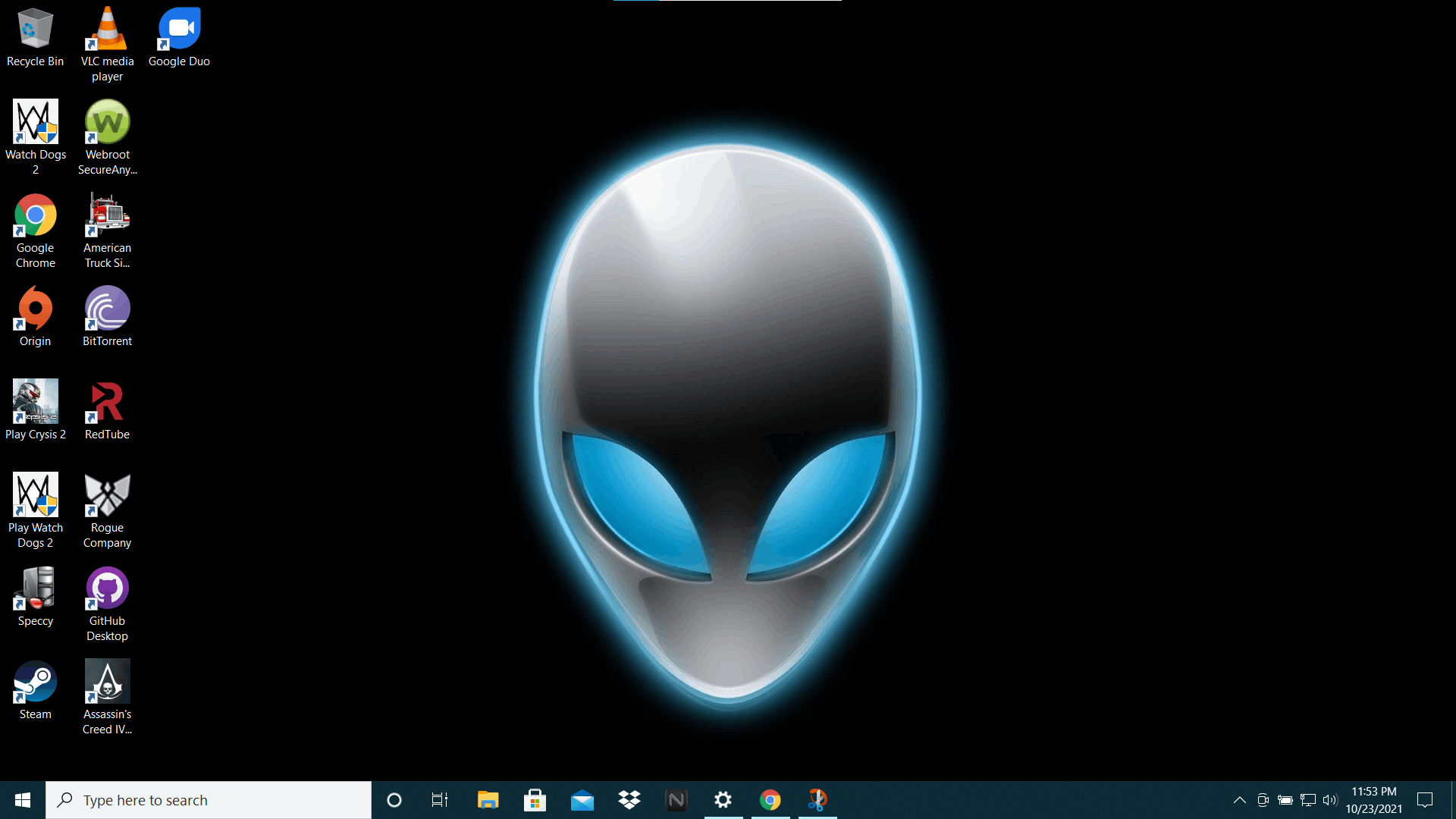Expand hidden icons in the system tray
This screenshot has height=819, width=1456.
pos(1239,799)
